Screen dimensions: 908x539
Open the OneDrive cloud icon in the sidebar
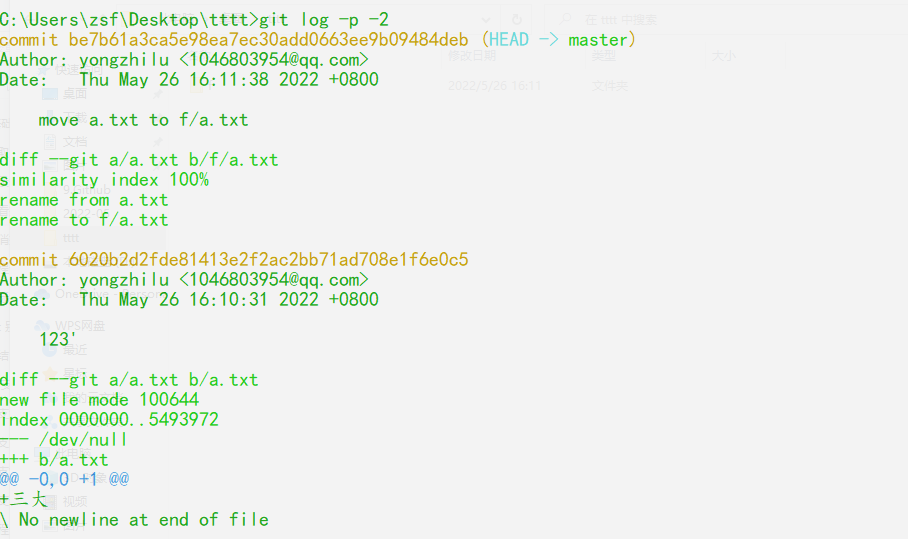[42, 294]
